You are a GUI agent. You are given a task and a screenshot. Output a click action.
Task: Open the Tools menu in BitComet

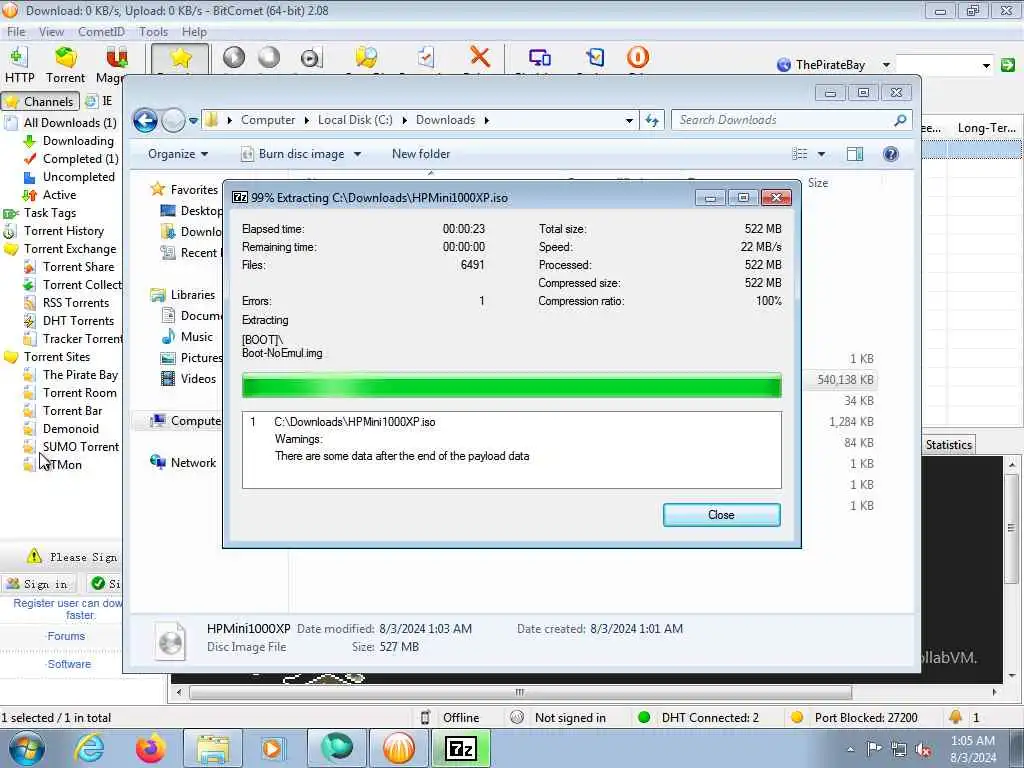point(153,31)
